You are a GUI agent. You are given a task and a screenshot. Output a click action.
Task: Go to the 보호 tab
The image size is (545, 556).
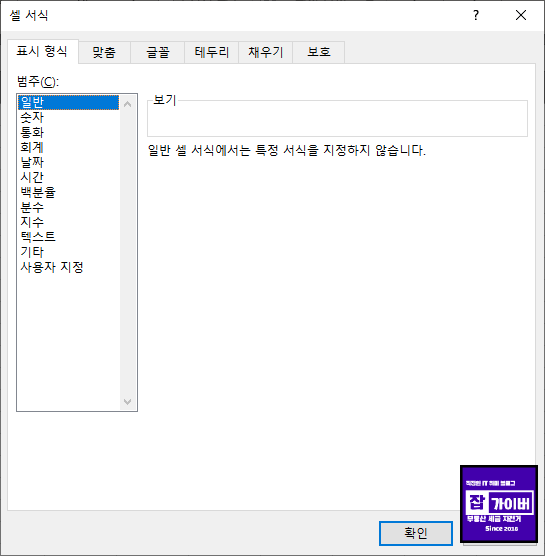tap(319, 52)
